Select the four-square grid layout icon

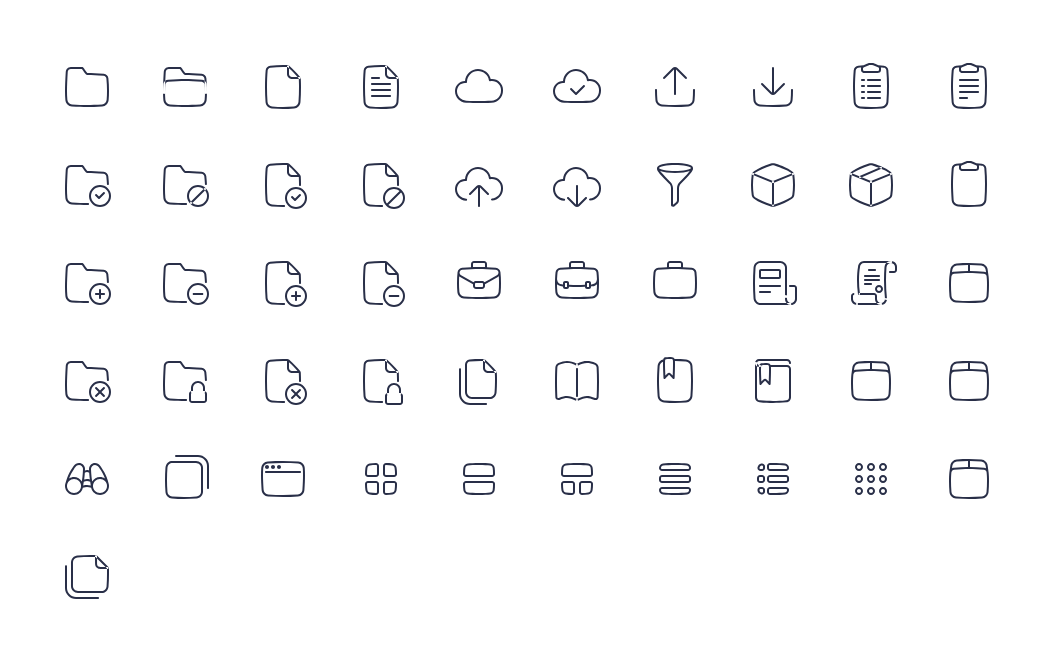coord(381,479)
